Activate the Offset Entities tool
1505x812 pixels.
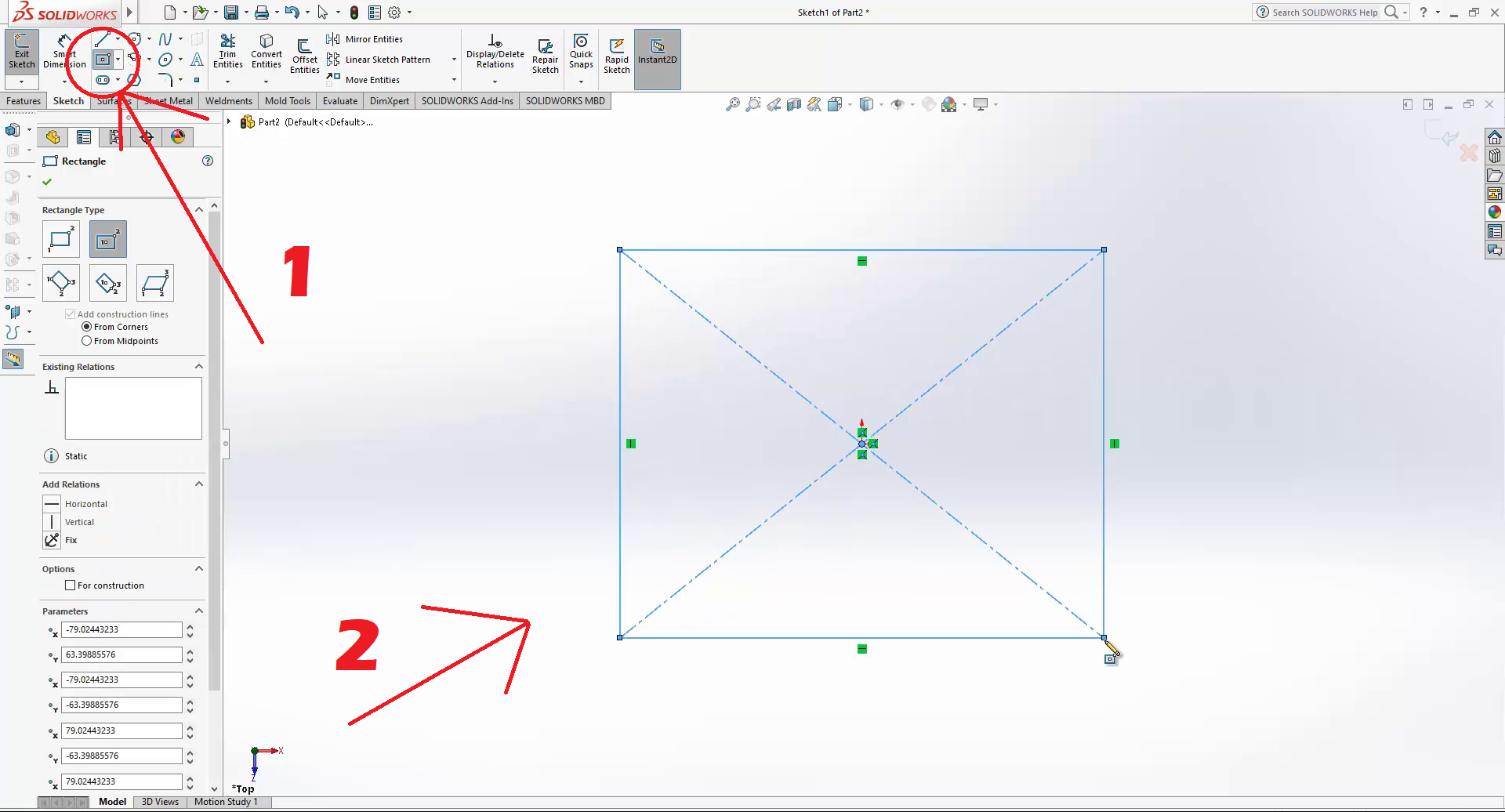pyautogui.click(x=304, y=56)
